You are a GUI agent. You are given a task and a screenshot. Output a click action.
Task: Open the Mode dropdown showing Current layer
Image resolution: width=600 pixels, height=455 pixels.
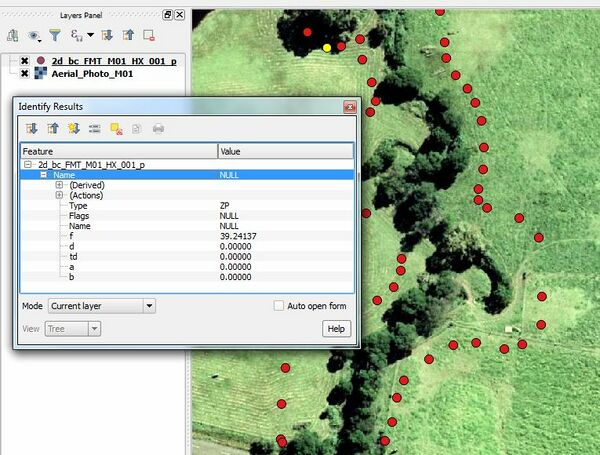point(102,306)
